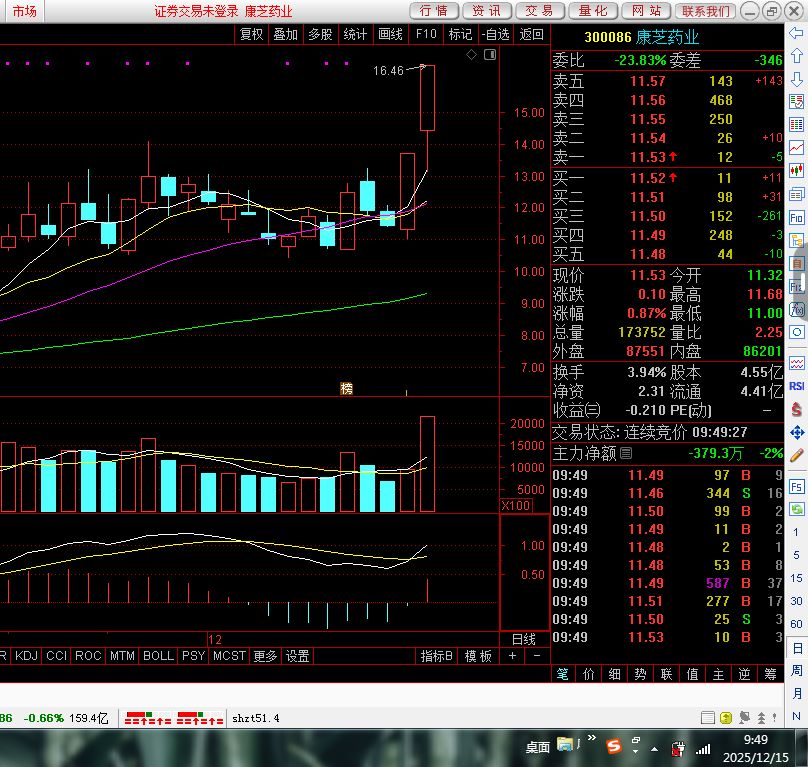Switch to 1-minute period

[x=796, y=532]
